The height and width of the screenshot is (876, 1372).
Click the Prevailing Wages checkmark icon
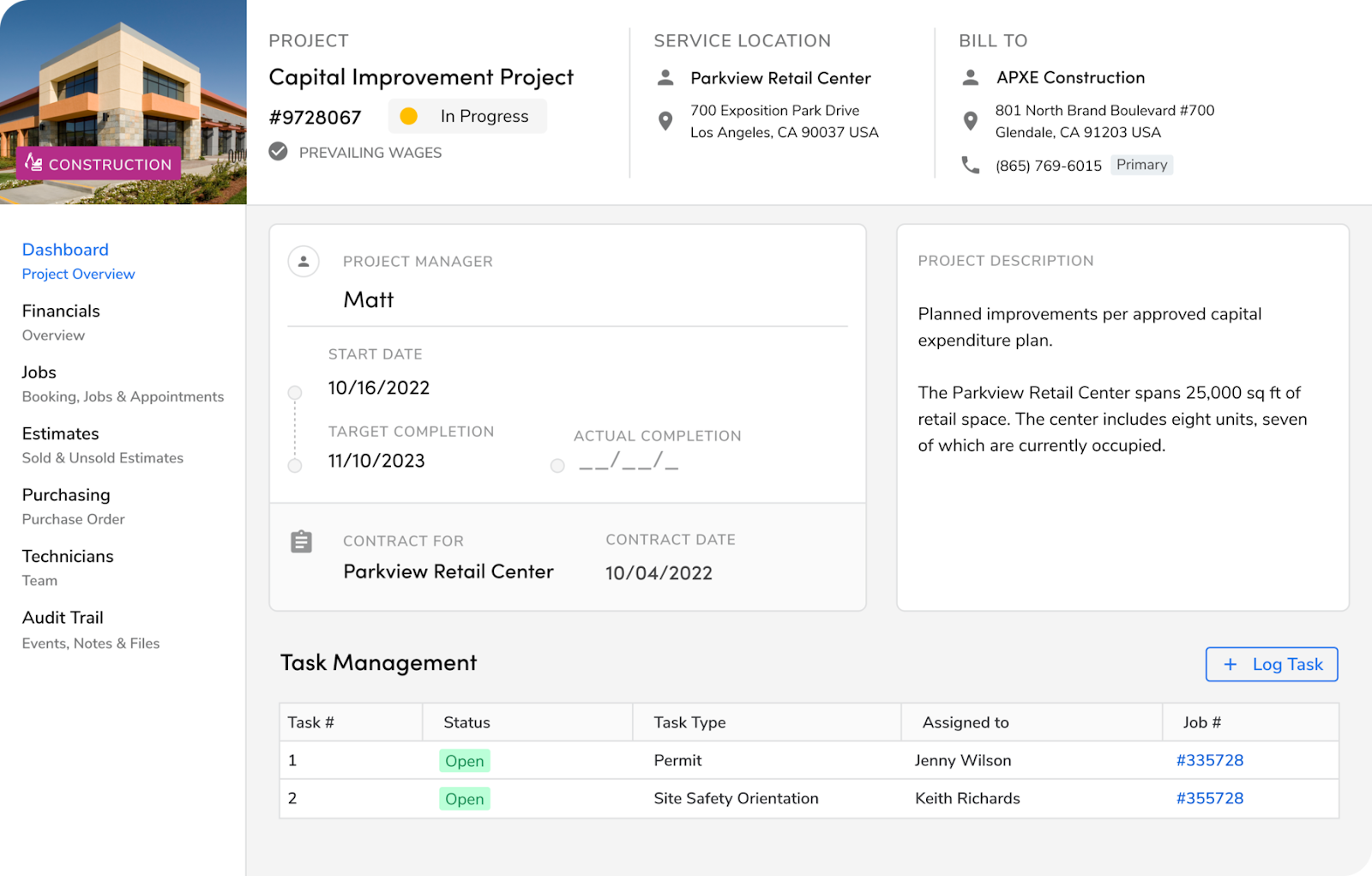coord(277,152)
